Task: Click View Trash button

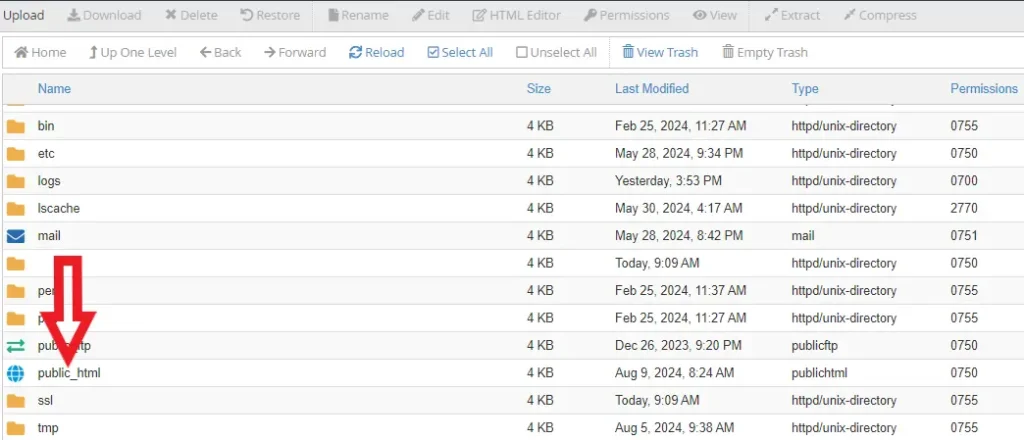Action: tap(660, 52)
